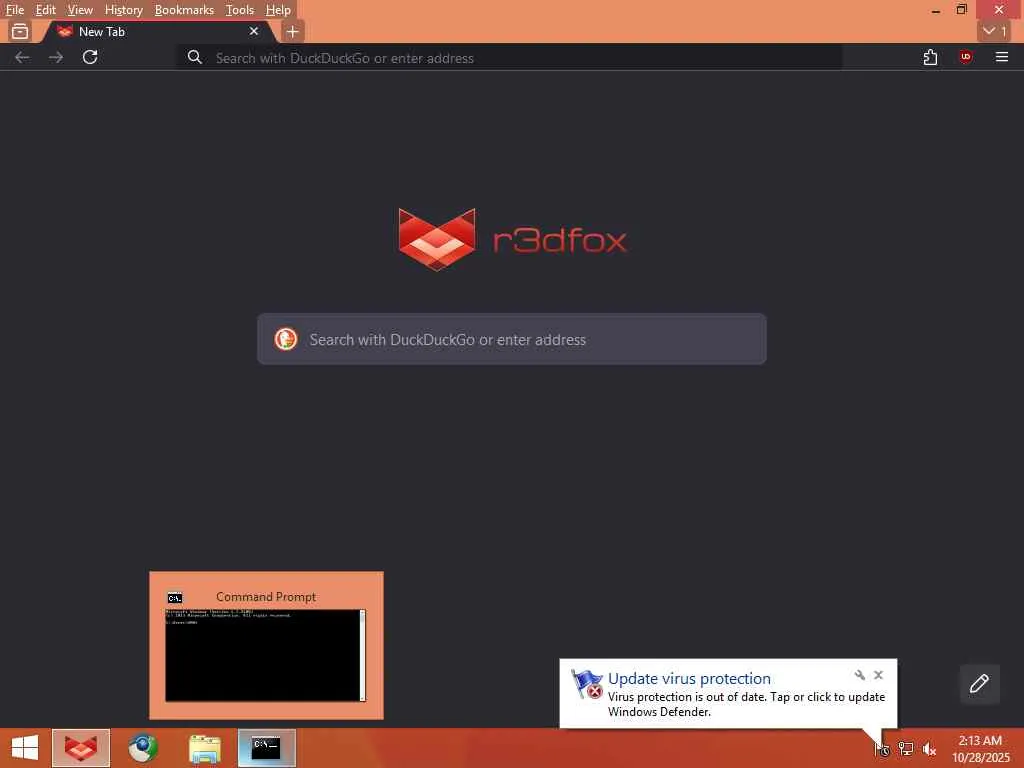Viewport: 1024px width, 768px height.
Task: Open the Tools menu
Action: [x=240, y=10]
